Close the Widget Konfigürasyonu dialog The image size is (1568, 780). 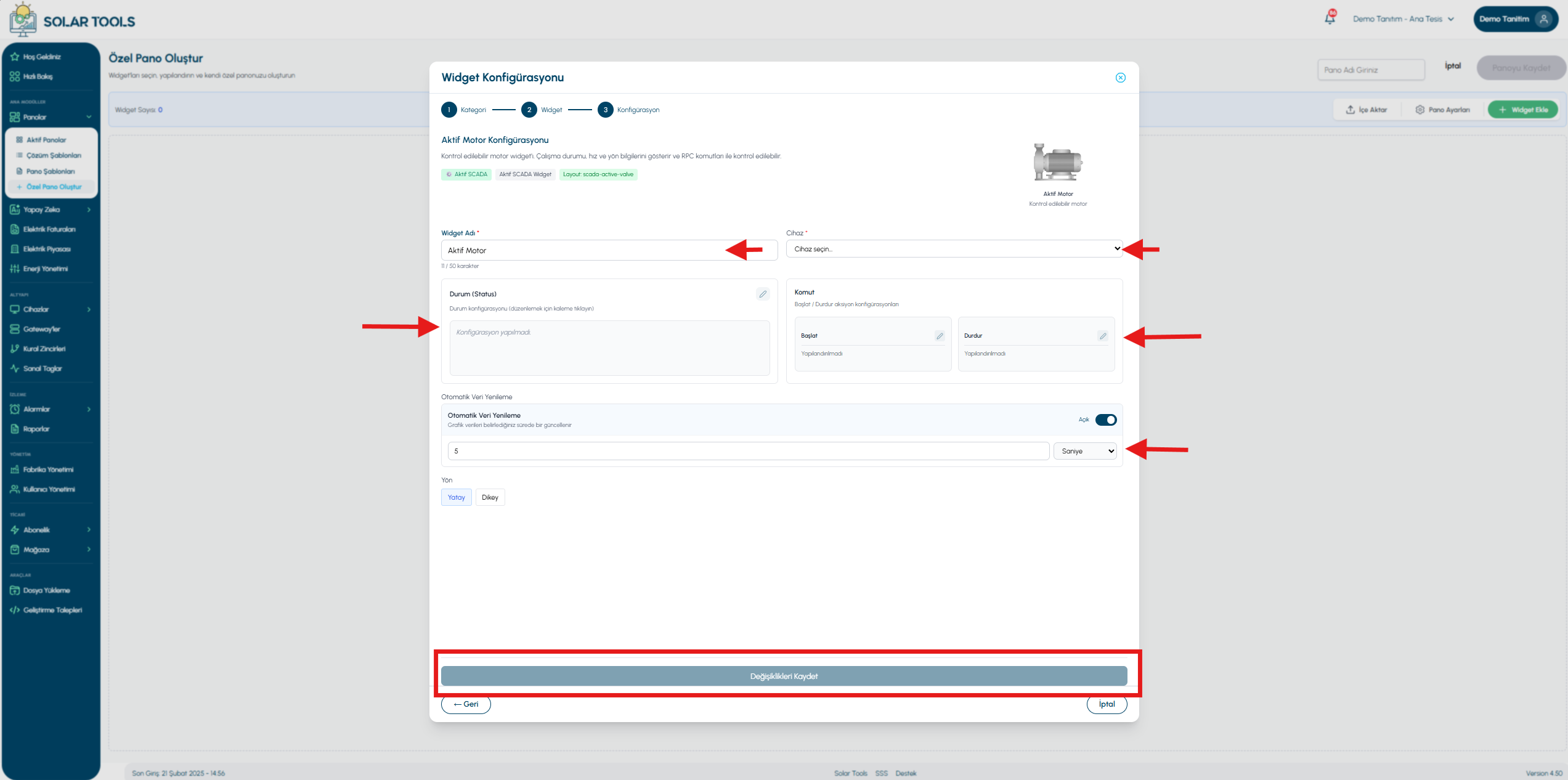click(x=1120, y=78)
